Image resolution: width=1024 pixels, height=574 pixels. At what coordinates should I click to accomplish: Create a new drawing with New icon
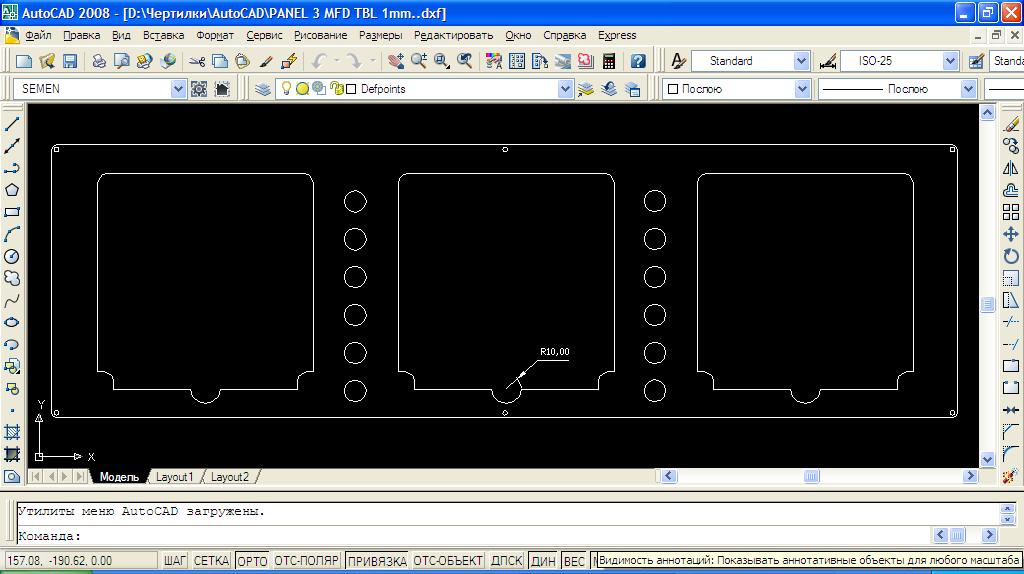(x=24, y=61)
